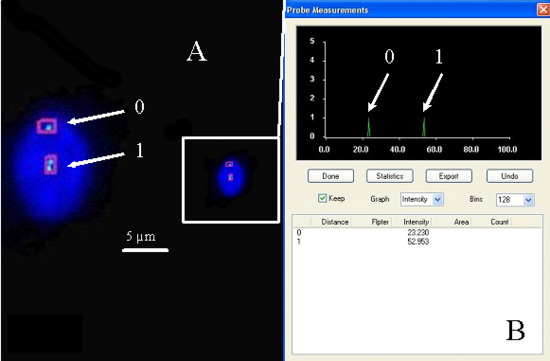550x361 pixels.
Task: Click the Undo button
Action: tap(509, 176)
